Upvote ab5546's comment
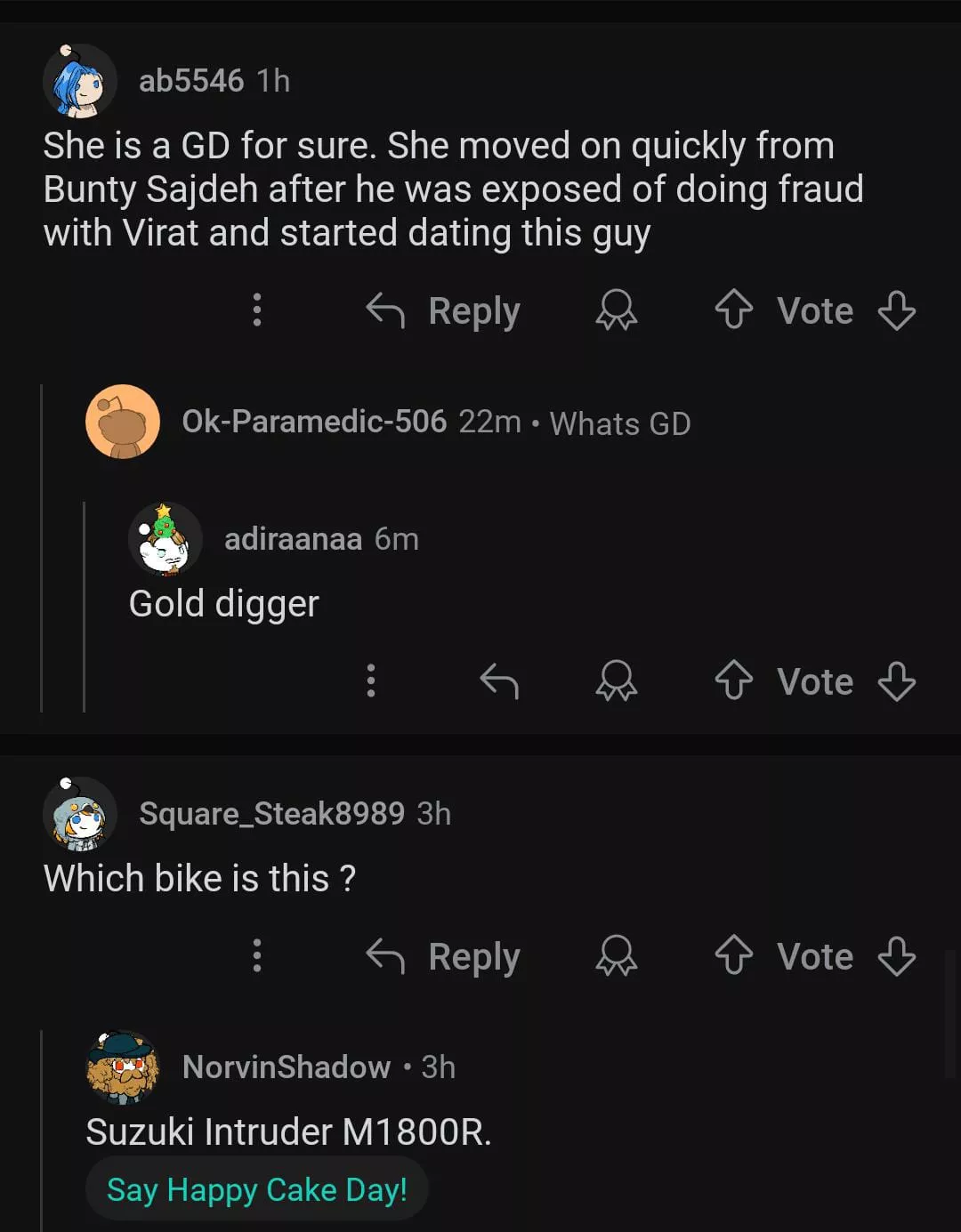This screenshot has height=1232, width=961. pyautogui.click(x=734, y=310)
